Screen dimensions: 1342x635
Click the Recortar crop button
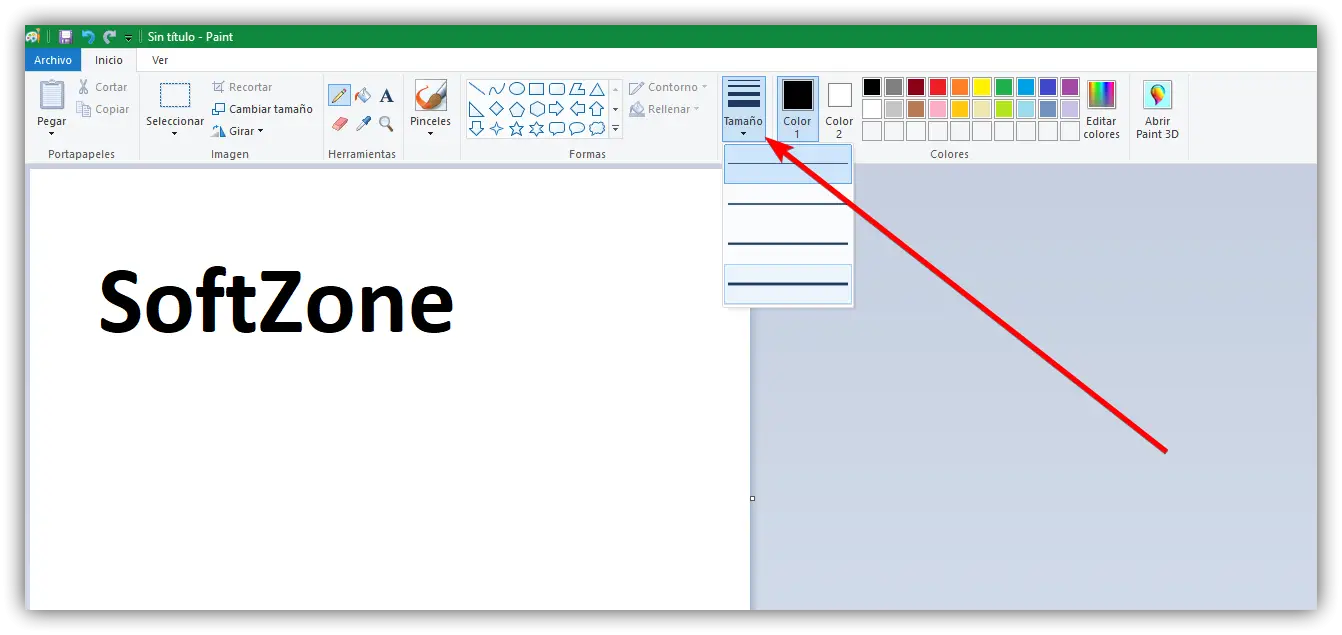pos(242,87)
